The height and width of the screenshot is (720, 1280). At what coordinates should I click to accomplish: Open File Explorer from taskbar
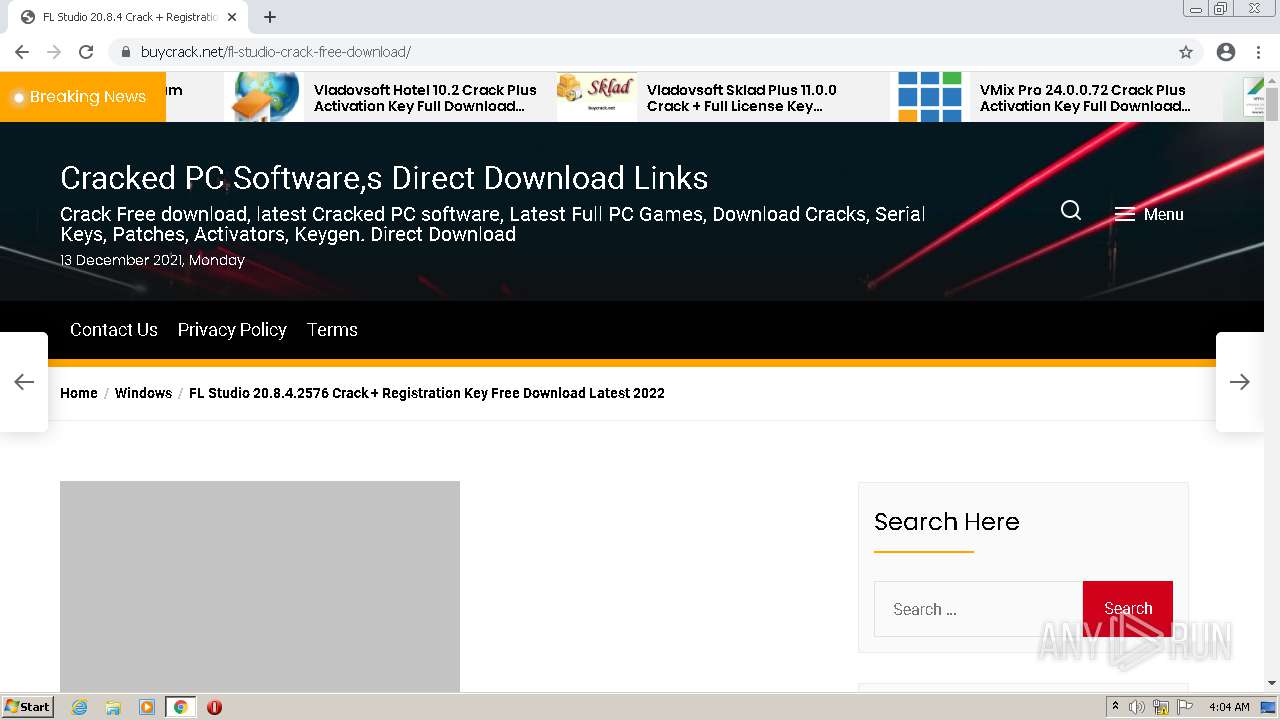tap(113, 707)
